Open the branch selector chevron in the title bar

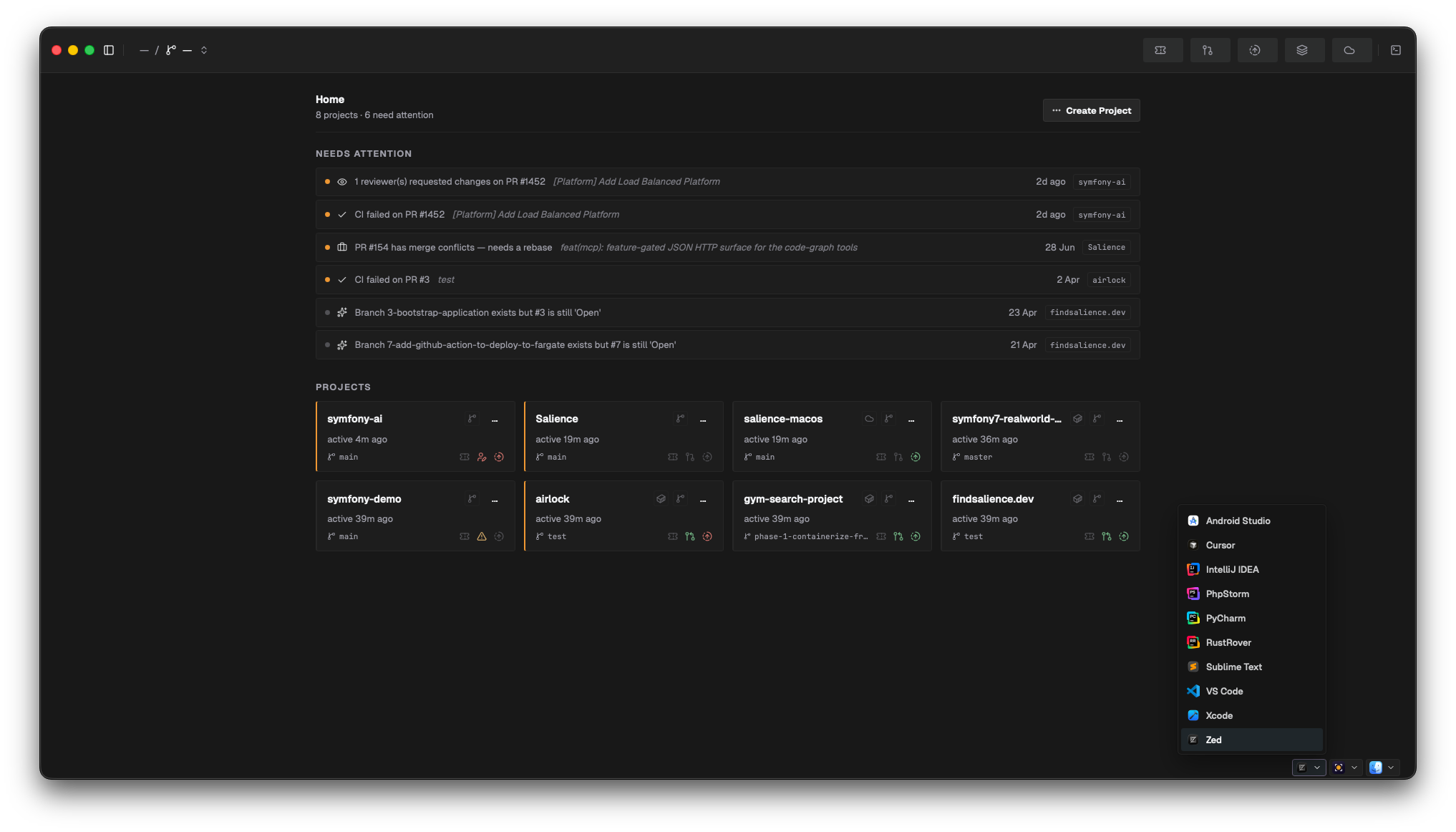[204, 50]
